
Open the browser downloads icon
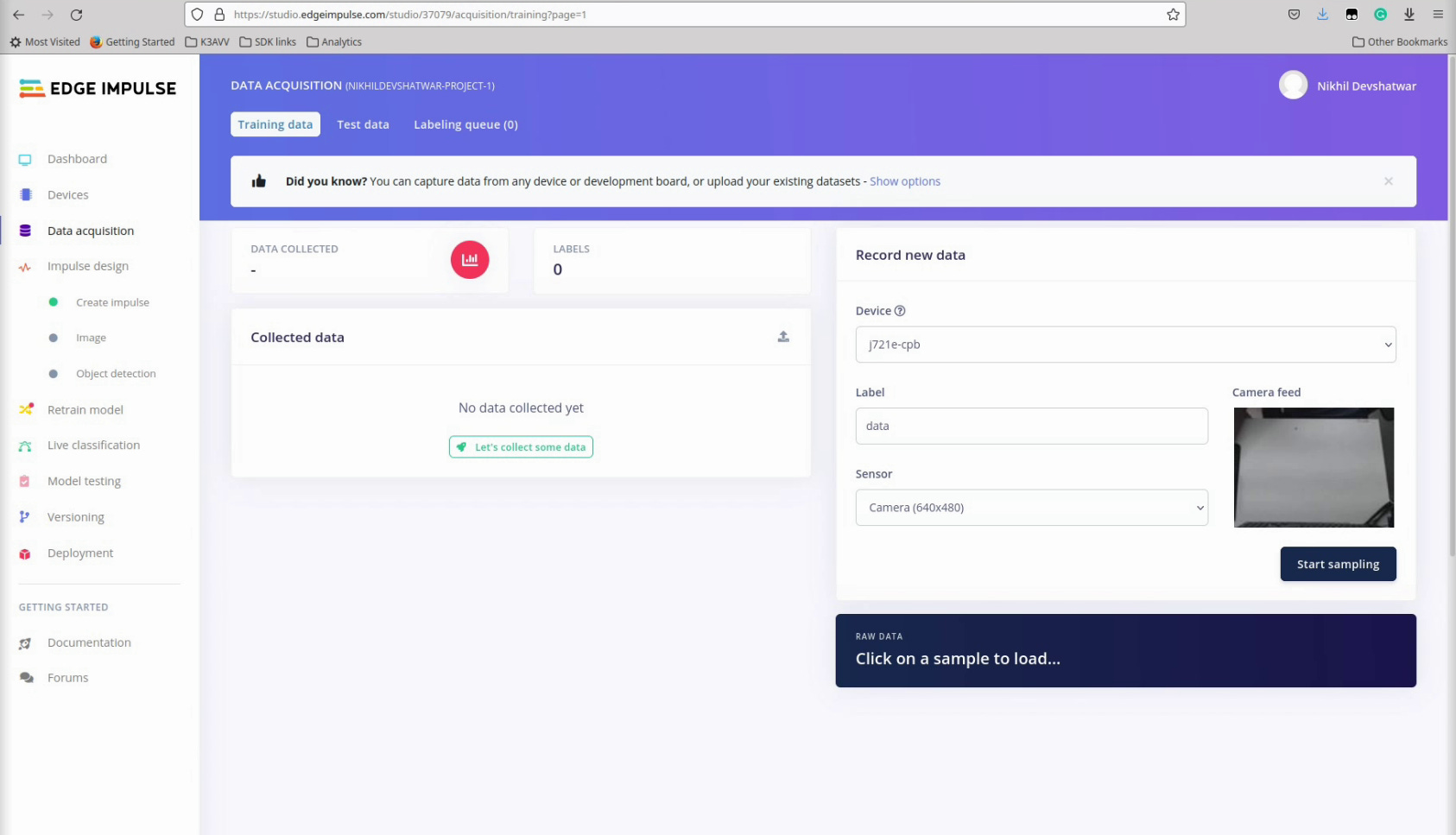(x=1322, y=15)
